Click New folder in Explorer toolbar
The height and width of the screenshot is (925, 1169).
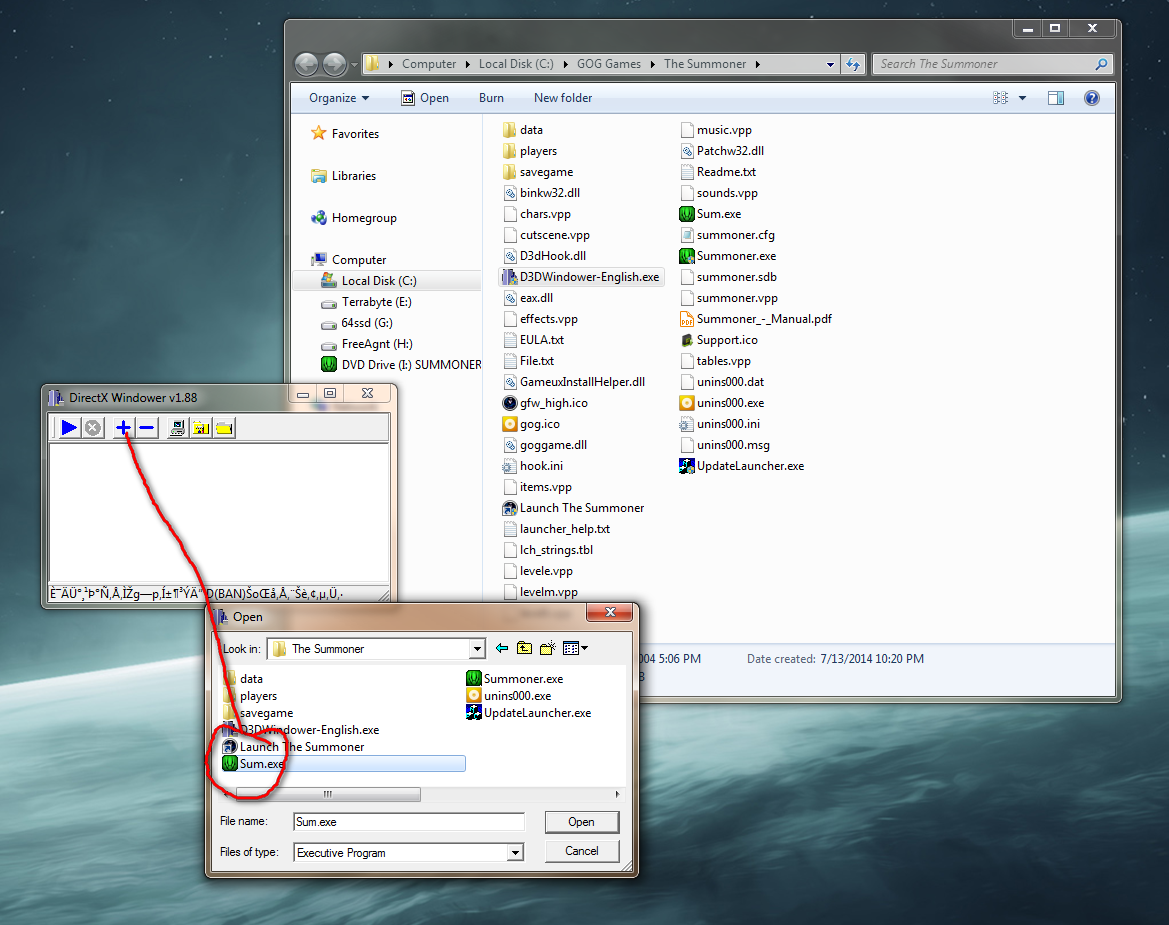[x=563, y=98]
